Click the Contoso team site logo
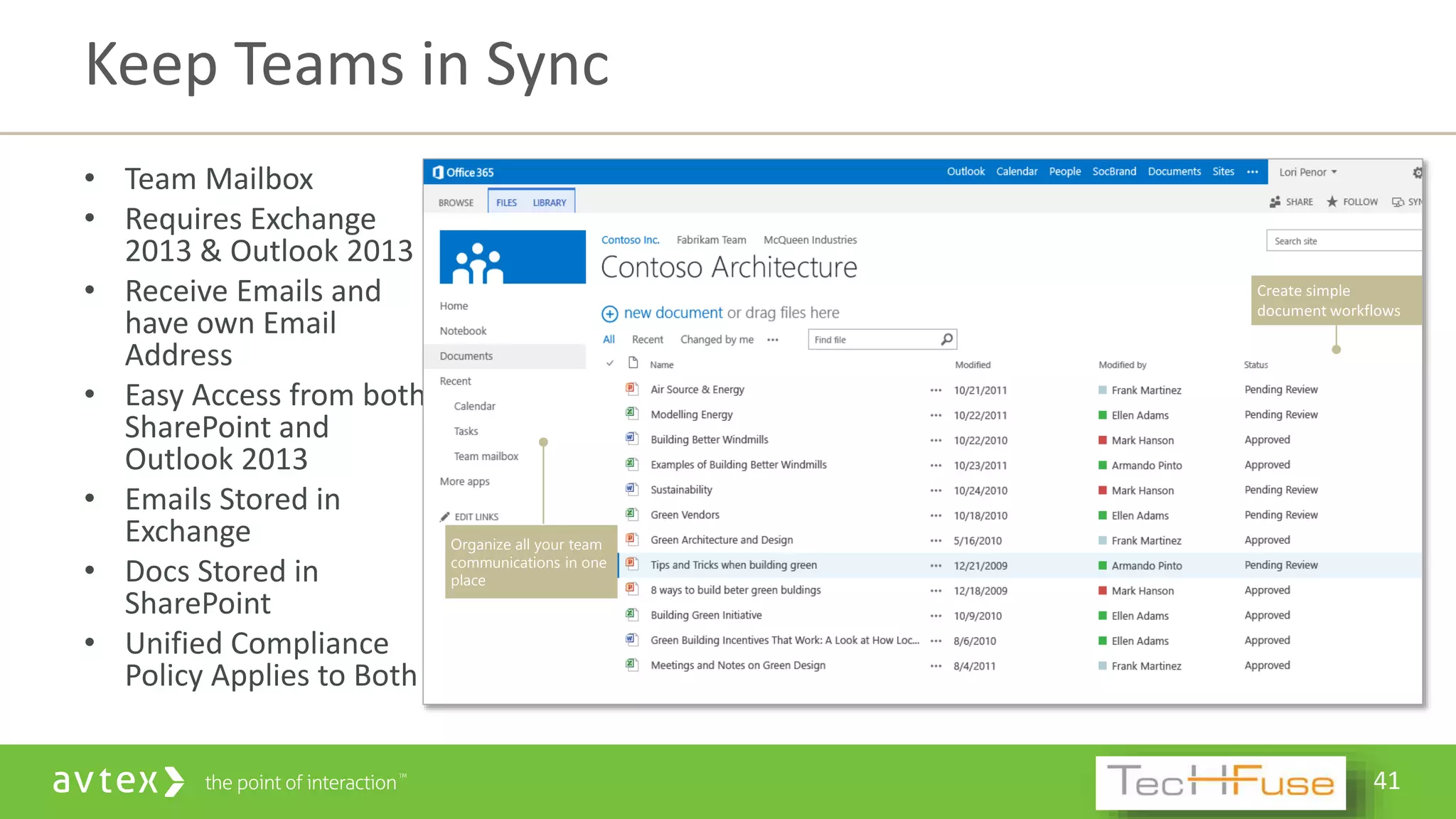This screenshot has height=819, width=1456. click(x=513, y=257)
